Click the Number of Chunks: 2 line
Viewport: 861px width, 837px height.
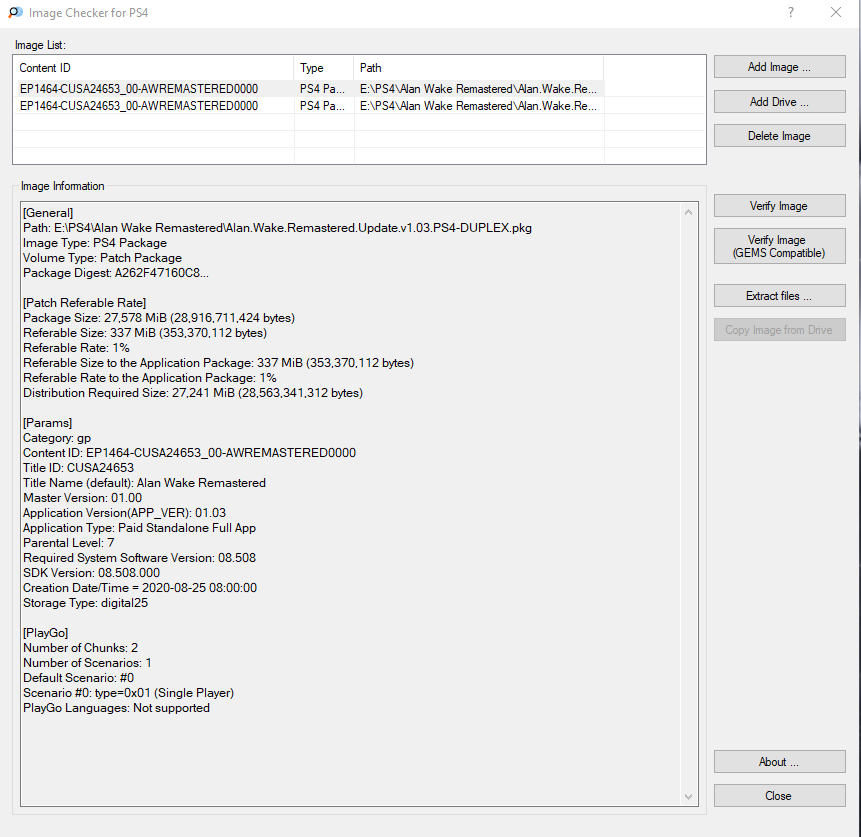81,648
